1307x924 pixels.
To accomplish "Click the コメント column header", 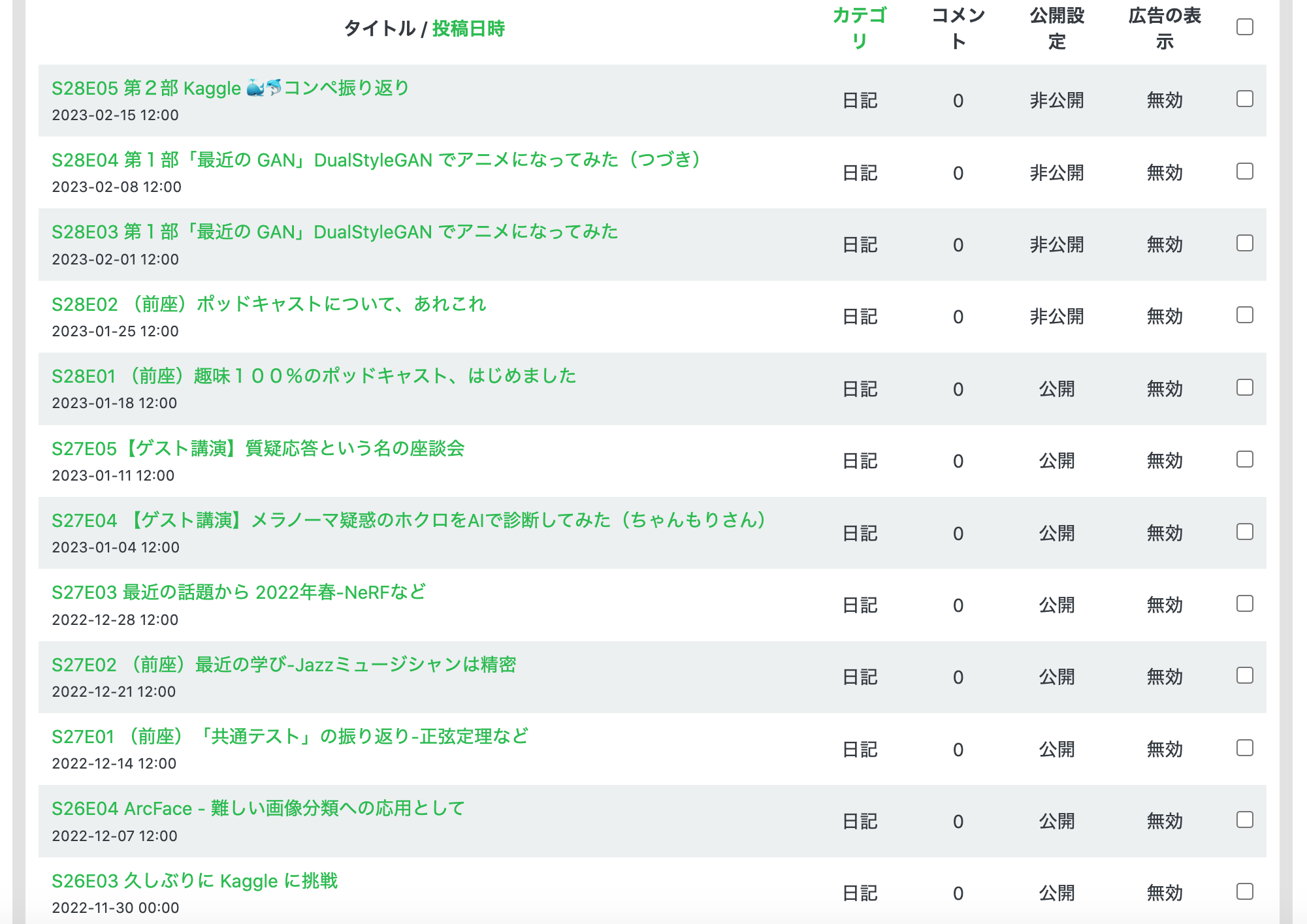I will [x=958, y=28].
